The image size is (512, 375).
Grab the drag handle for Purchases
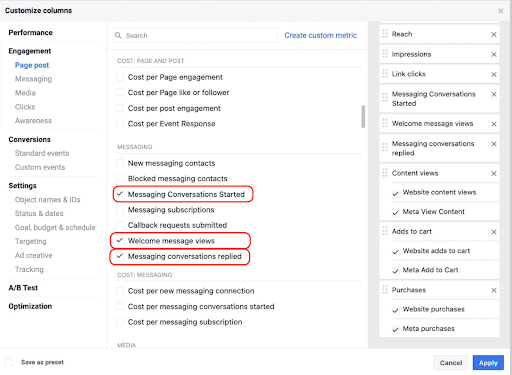tap(385, 290)
